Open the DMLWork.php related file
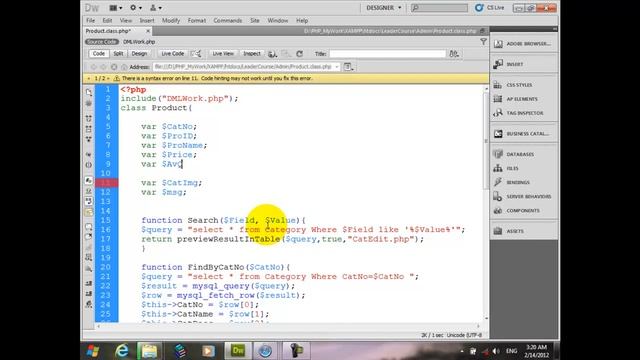The height and width of the screenshot is (360, 640). [x=139, y=42]
